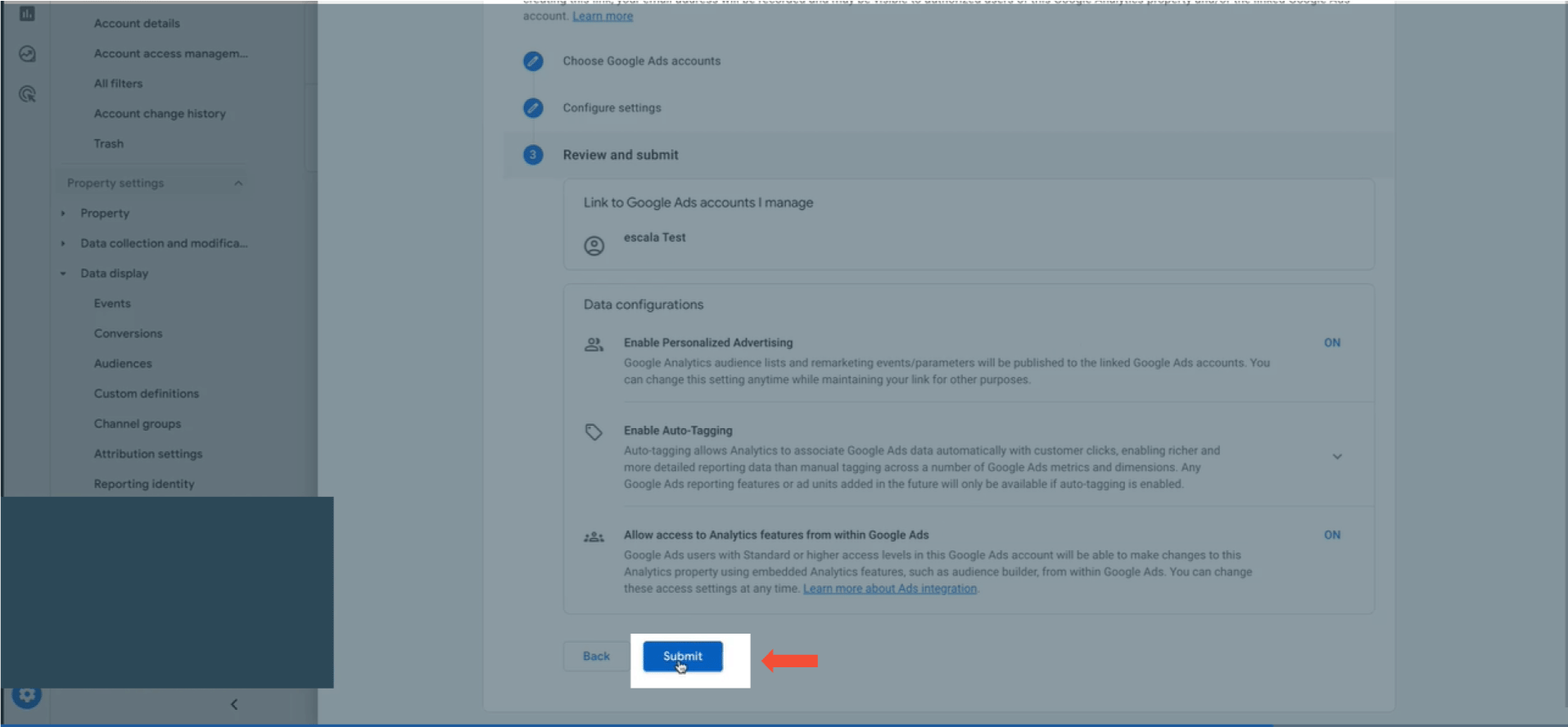This screenshot has width=1568, height=727.
Task: Select the Choose Google Ads accounts step label
Action: pyautogui.click(x=642, y=61)
